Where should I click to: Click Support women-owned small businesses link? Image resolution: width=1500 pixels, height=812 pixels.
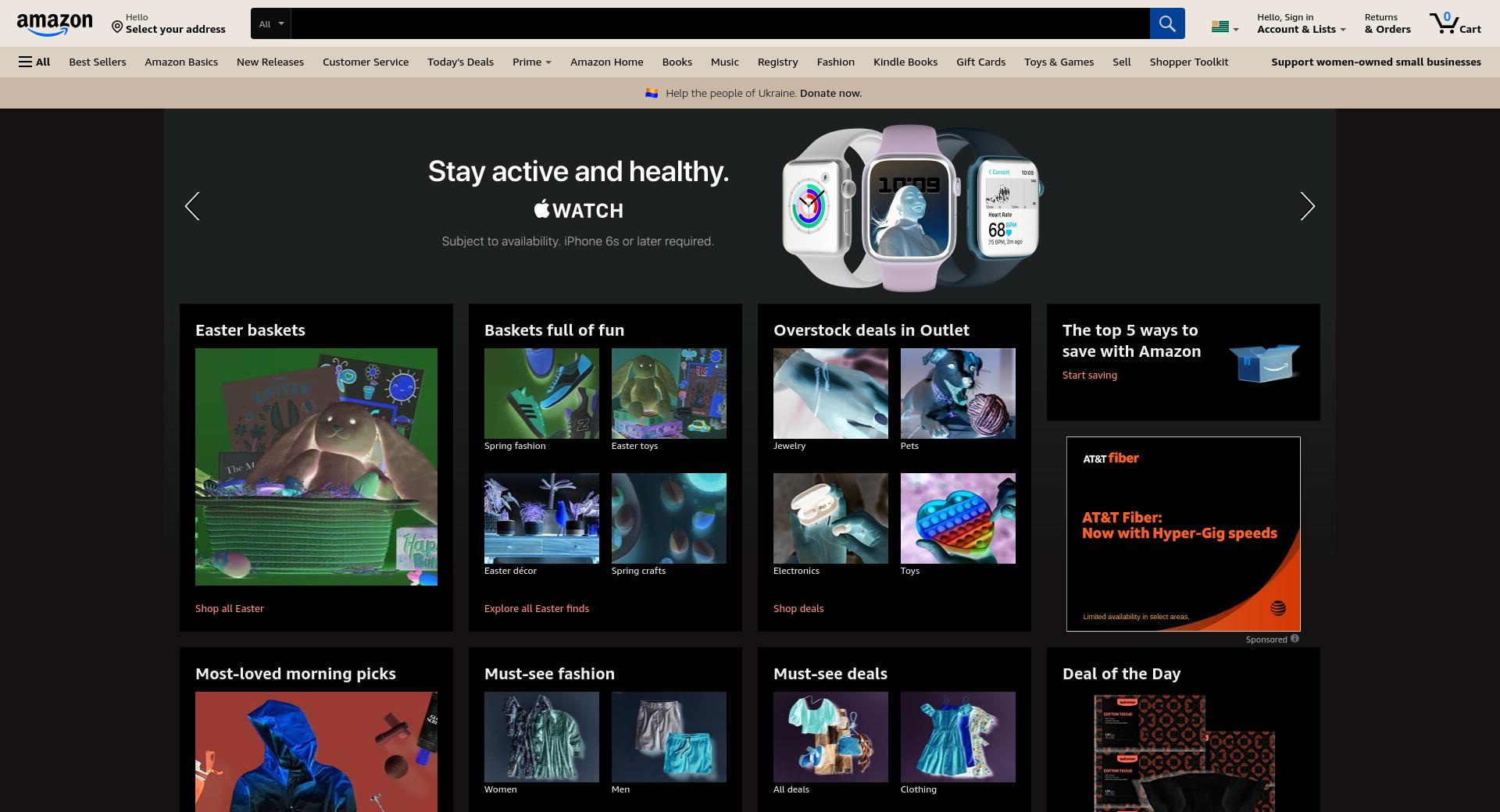[x=1376, y=62]
